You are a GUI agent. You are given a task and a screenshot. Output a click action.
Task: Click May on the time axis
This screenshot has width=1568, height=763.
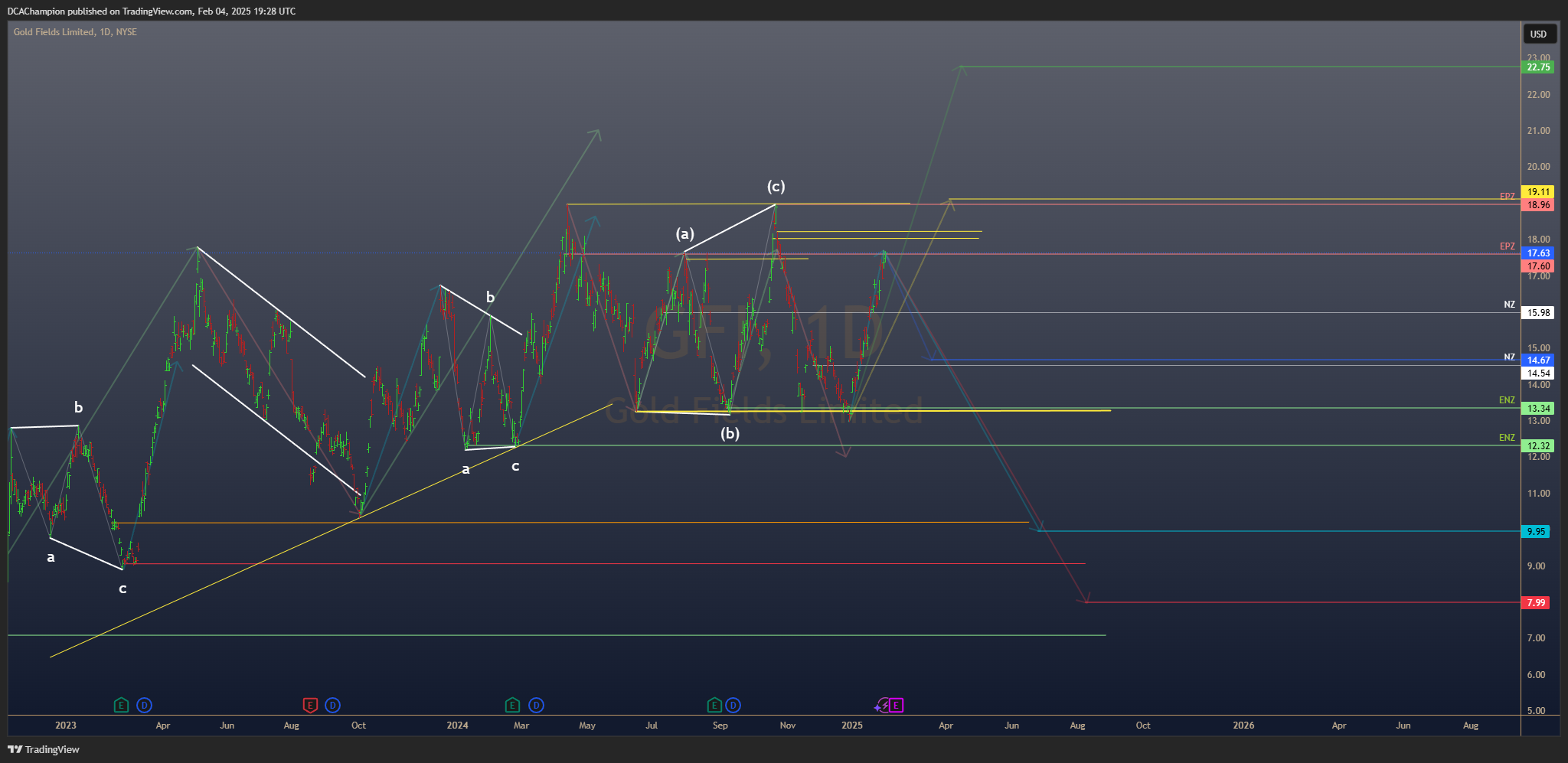click(587, 726)
